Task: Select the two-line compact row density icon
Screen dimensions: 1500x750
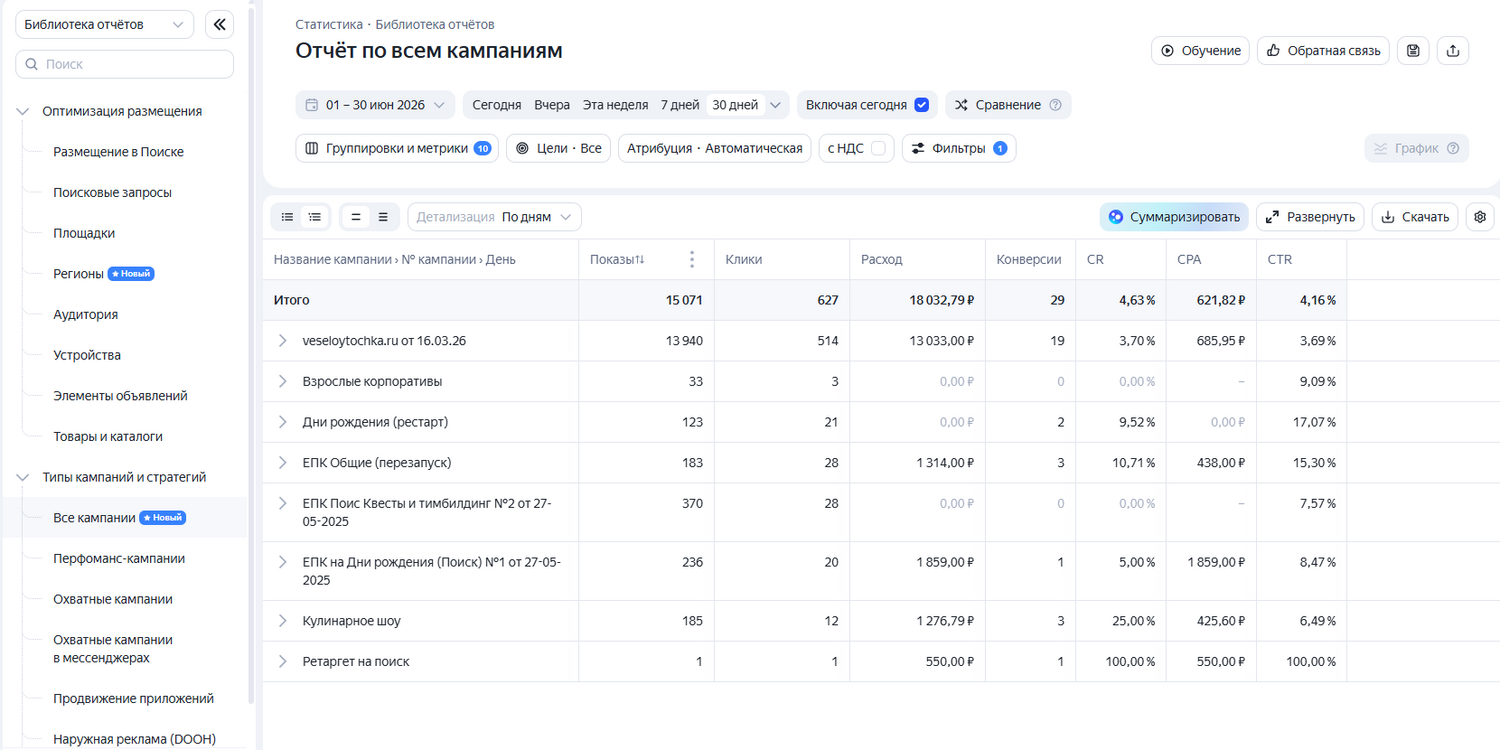Action: tap(356, 217)
